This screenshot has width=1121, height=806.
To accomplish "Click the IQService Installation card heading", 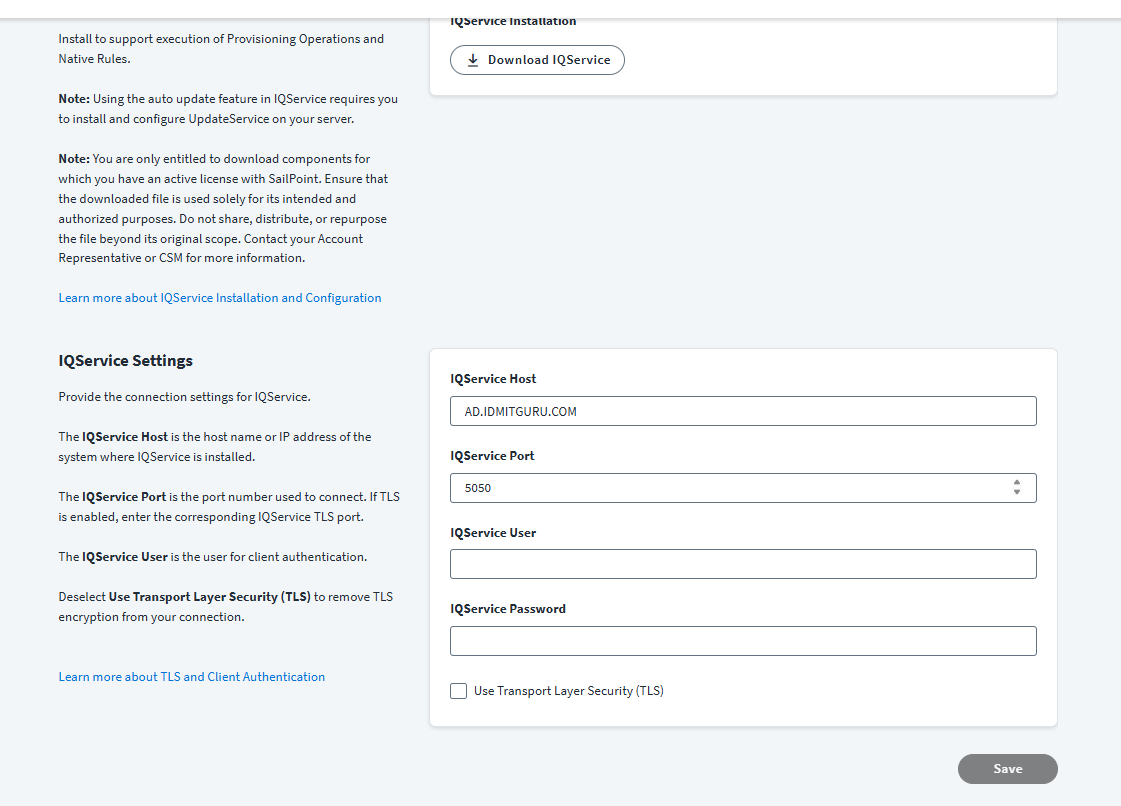I will click(513, 21).
